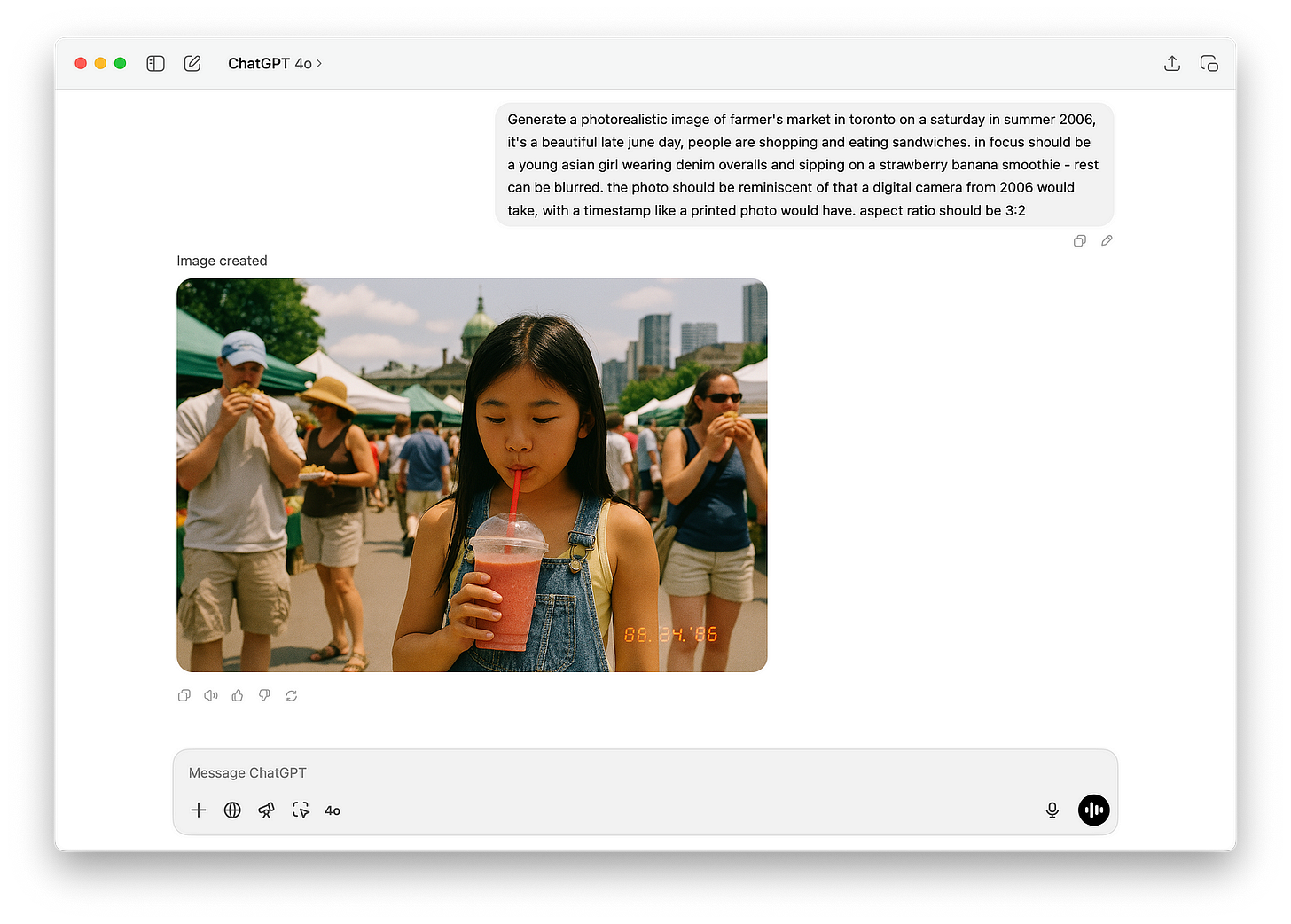Image resolution: width=1291 pixels, height=924 pixels.
Task: Copy the generated image response
Action: coord(184,695)
